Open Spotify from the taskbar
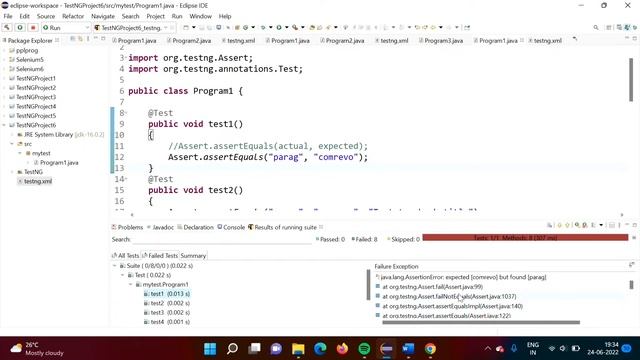 click(364, 349)
